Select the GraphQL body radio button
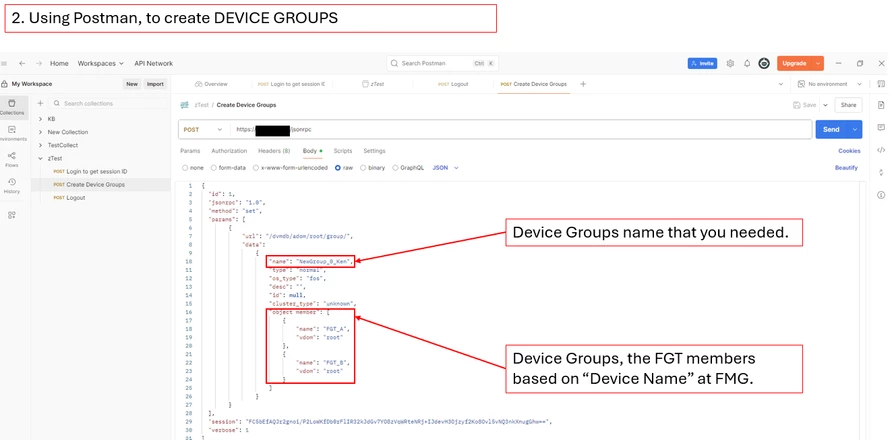Image resolution: width=894 pixels, height=440 pixels. 395,168
